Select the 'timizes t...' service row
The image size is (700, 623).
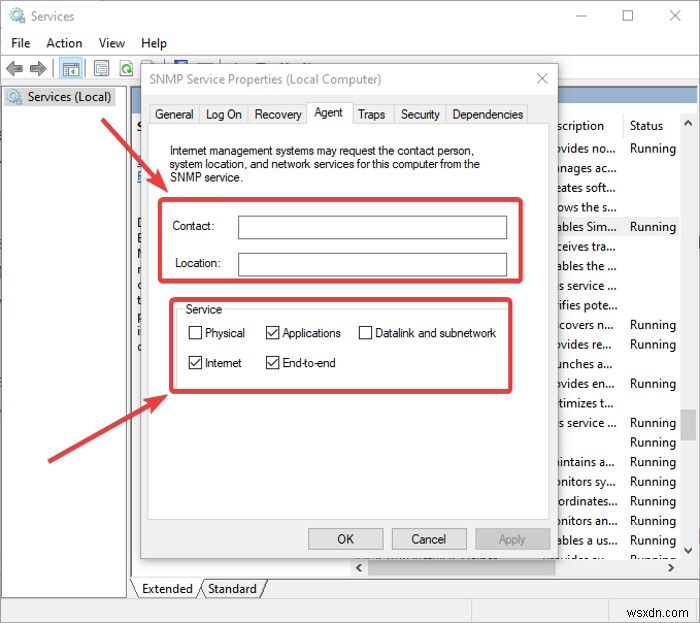(618, 403)
